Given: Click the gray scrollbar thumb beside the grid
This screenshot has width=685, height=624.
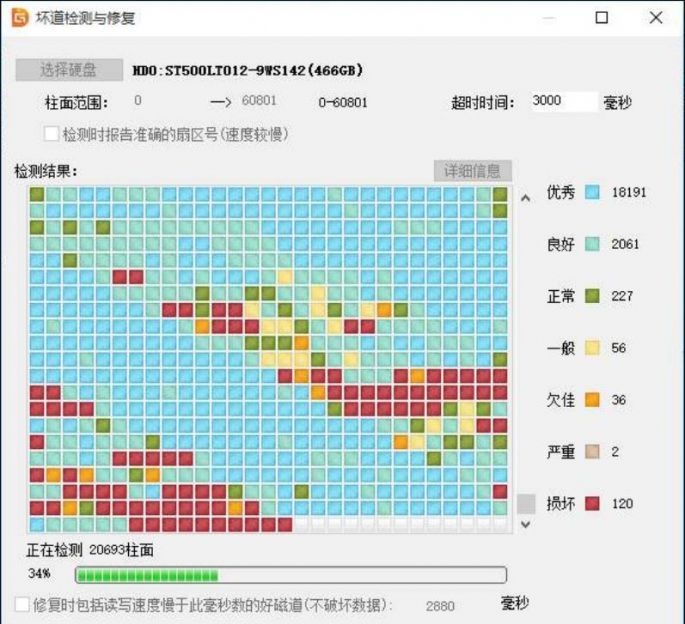Looking at the screenshot, I should (x=526, y=504).
